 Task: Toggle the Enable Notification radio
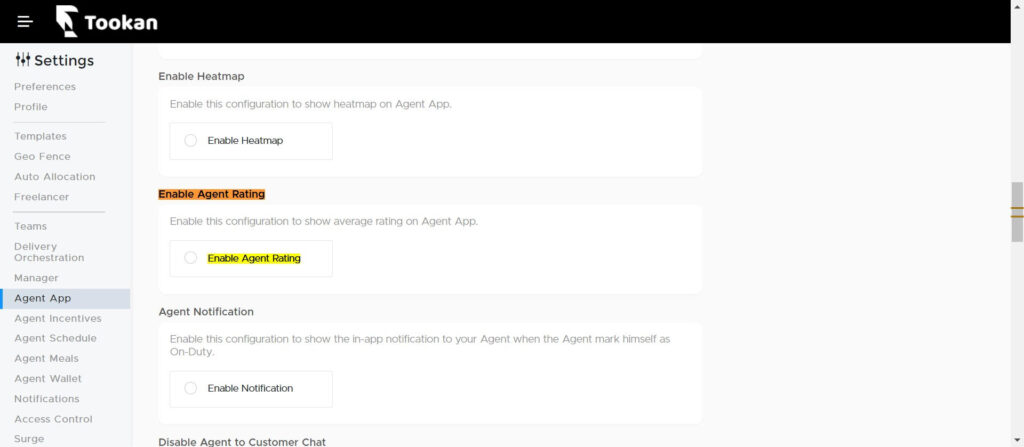(190, 388)
